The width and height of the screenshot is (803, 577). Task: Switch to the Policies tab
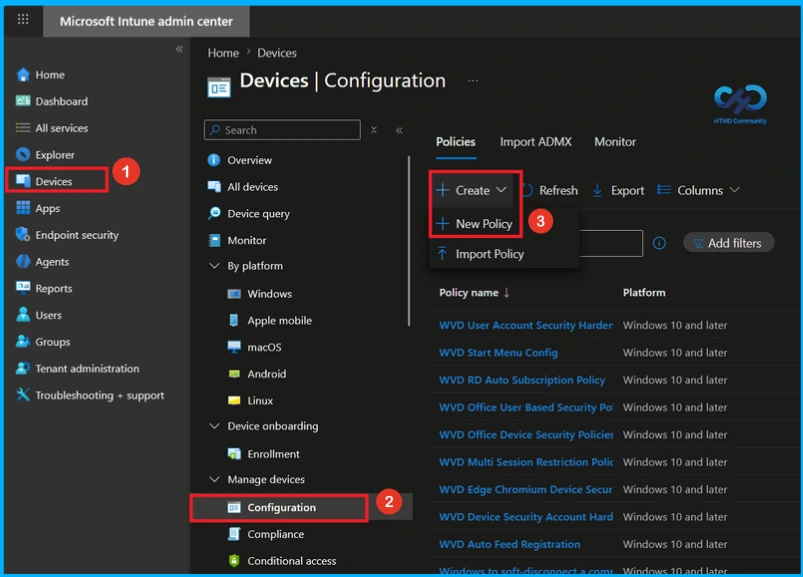456,142
